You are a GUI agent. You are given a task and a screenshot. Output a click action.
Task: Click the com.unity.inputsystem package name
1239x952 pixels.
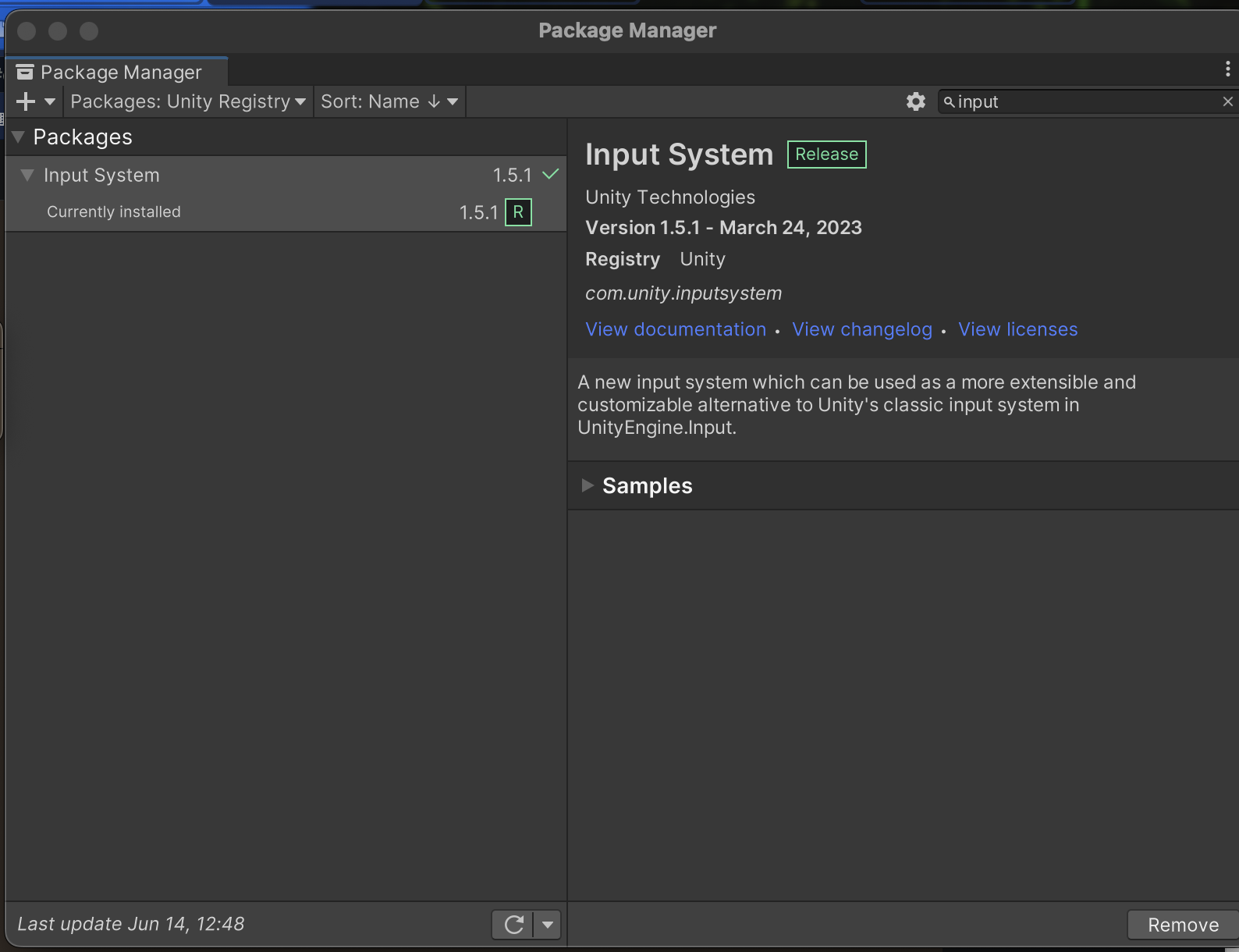683,293
